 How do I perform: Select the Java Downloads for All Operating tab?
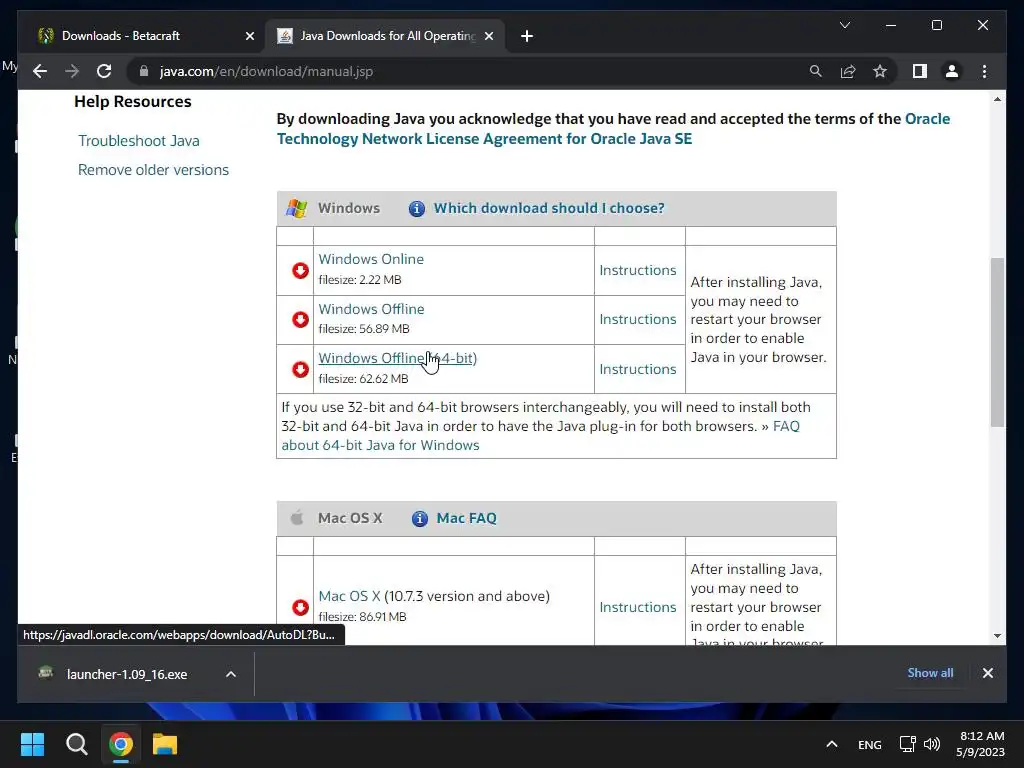tap(385, 36)
